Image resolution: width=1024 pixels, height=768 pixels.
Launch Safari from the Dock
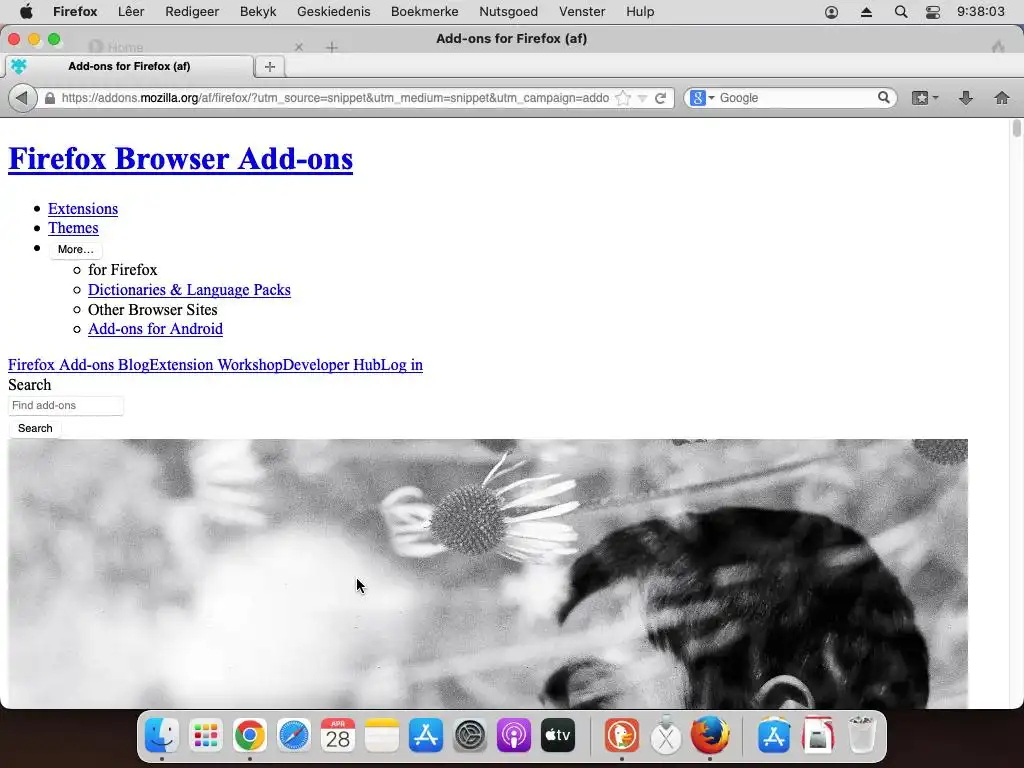(294, 736)
